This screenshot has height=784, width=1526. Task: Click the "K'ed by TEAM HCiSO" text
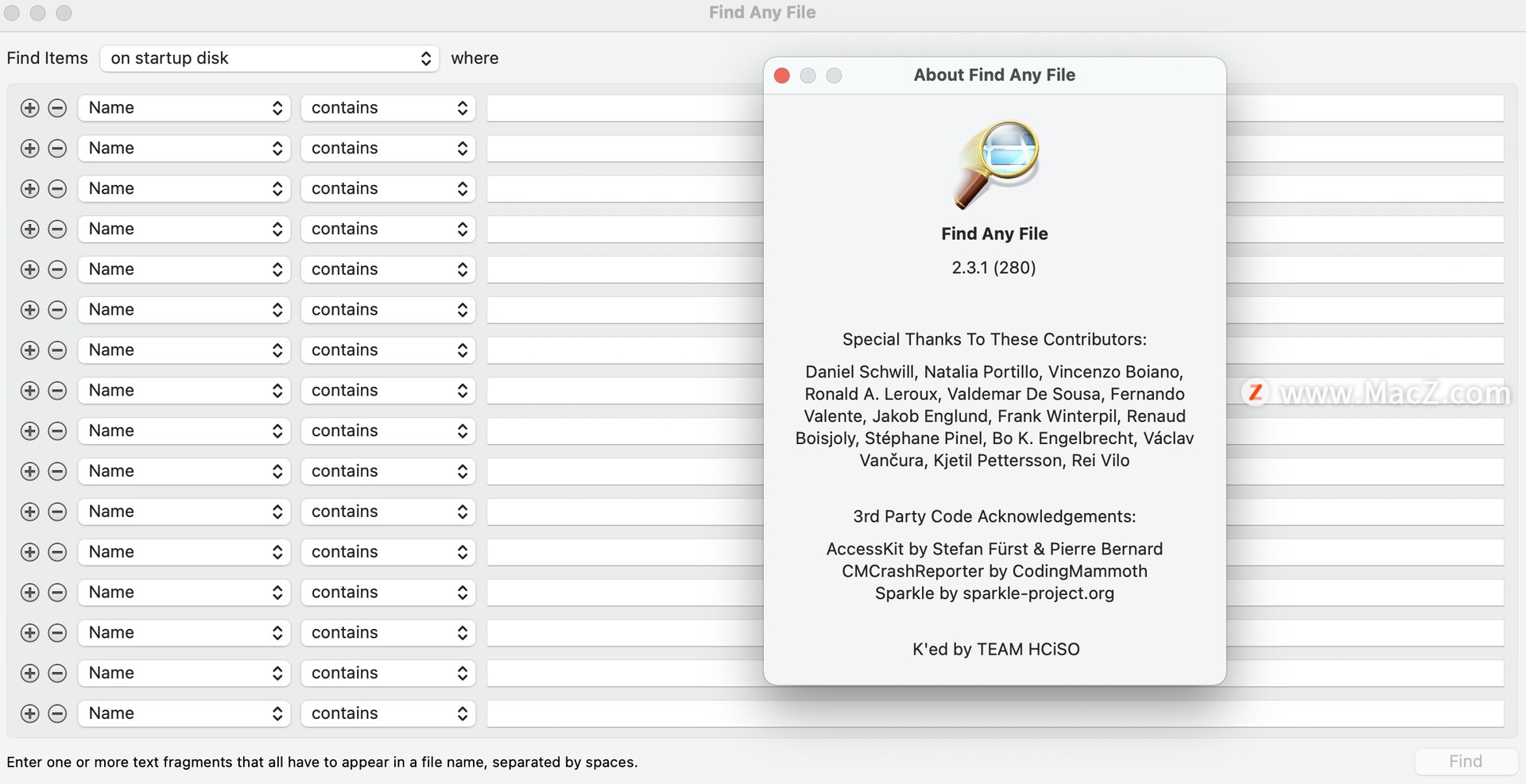[996, 650]
